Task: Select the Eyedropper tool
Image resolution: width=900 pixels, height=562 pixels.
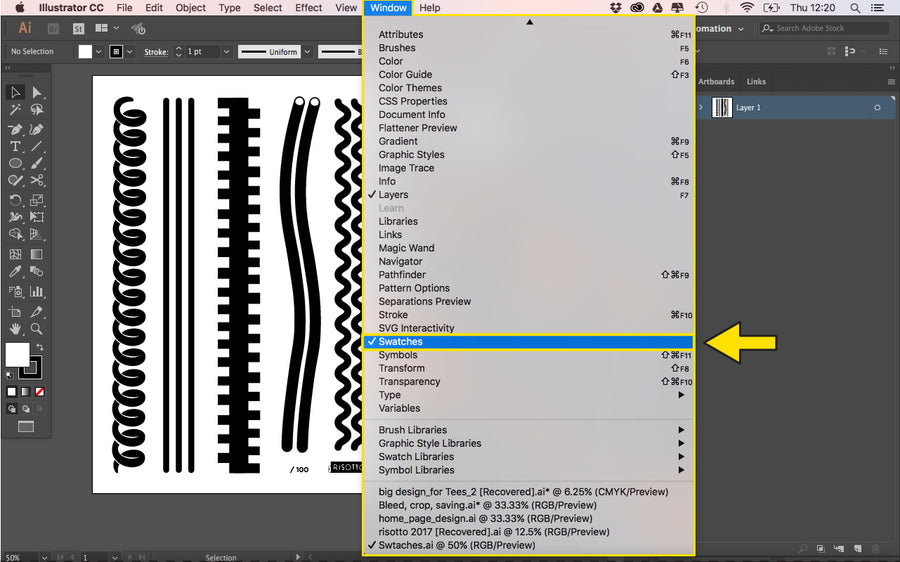Action: (x=15, y=271)
